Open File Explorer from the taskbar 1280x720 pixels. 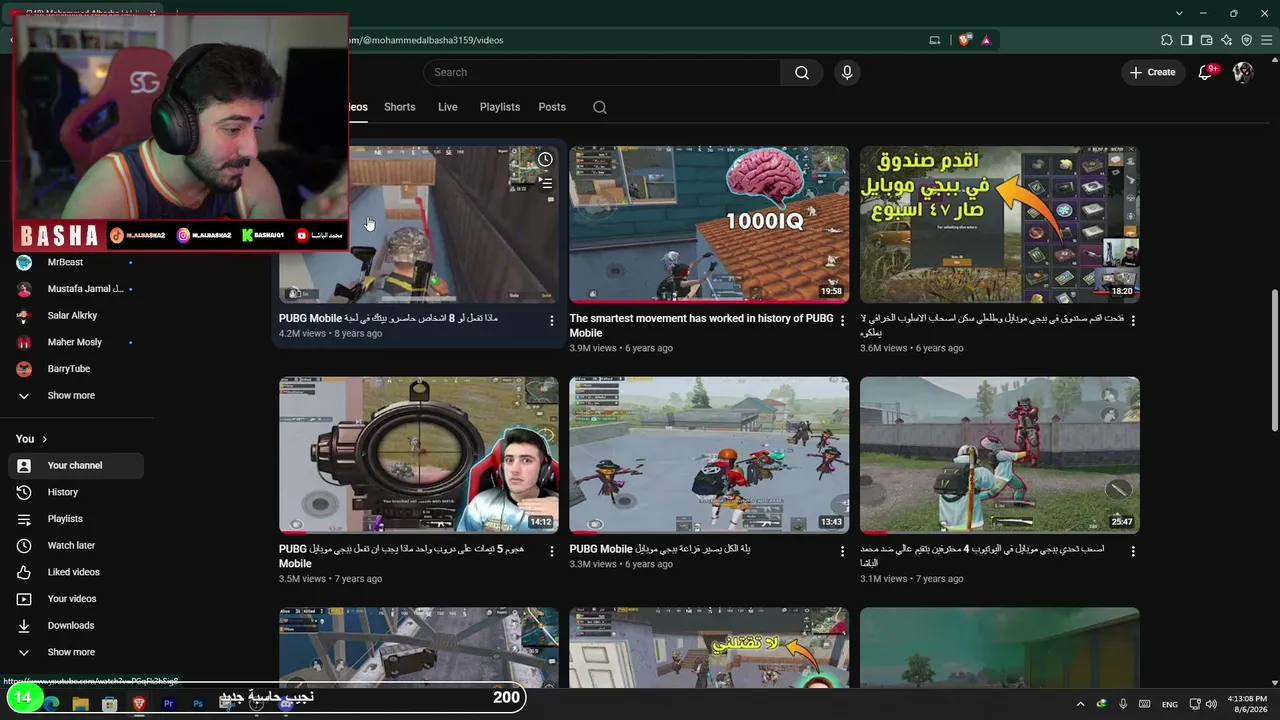pos(81,704)
